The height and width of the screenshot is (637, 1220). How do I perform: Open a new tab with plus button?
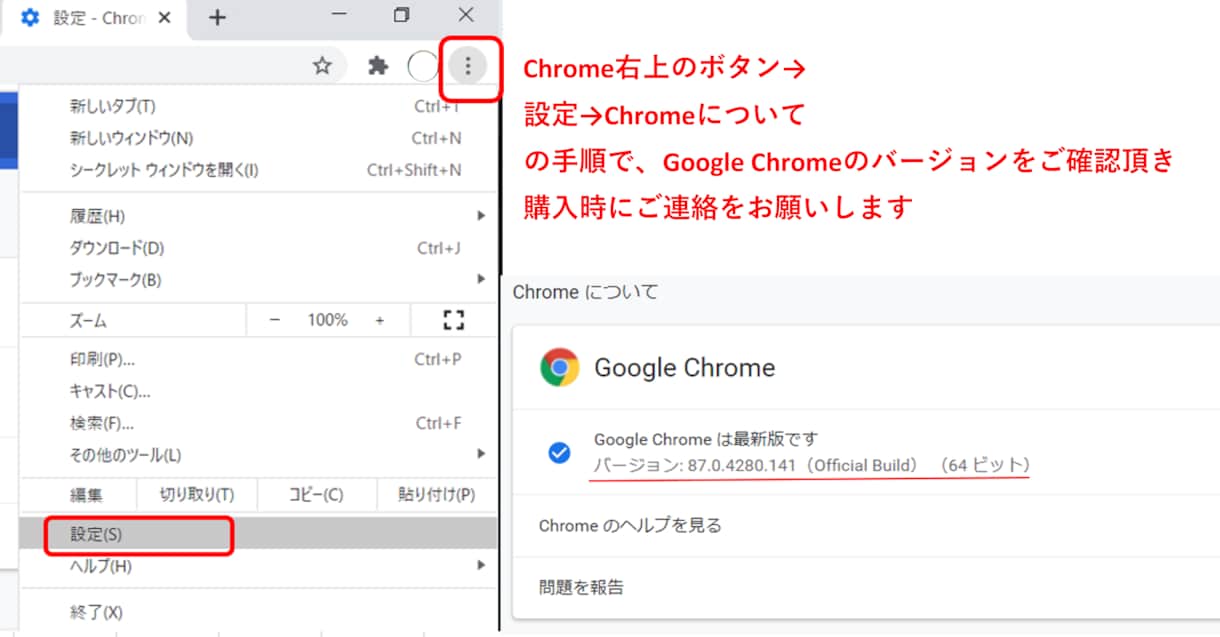(x=217, y=17)
